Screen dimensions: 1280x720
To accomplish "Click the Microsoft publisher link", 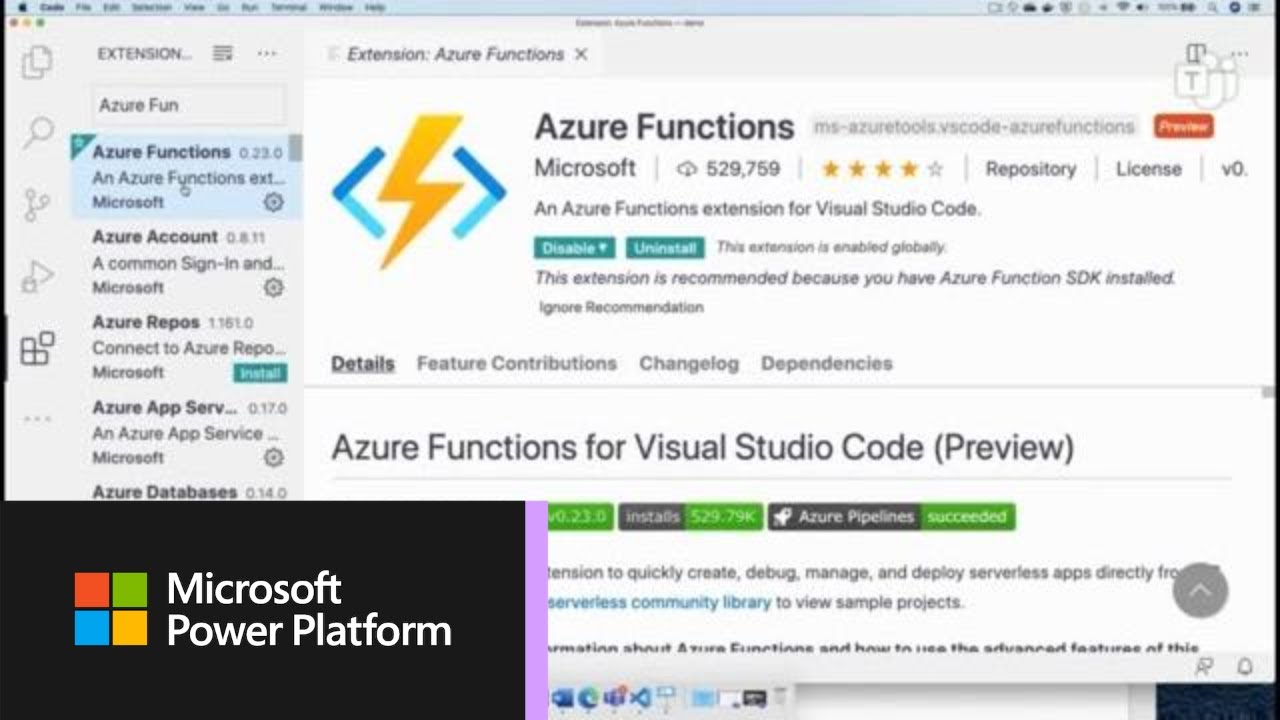I will click(x=585, y=168).
